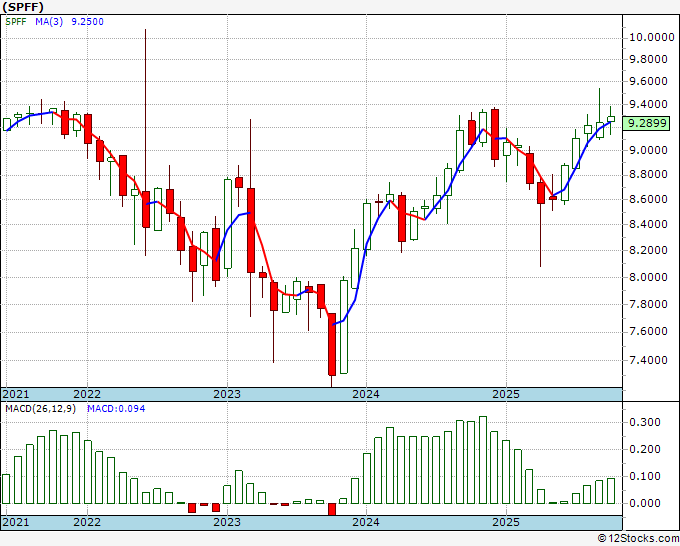Click 2024 on the MACD timeline
This screenshot has height=546, width=680.
[x=366, y=522]
